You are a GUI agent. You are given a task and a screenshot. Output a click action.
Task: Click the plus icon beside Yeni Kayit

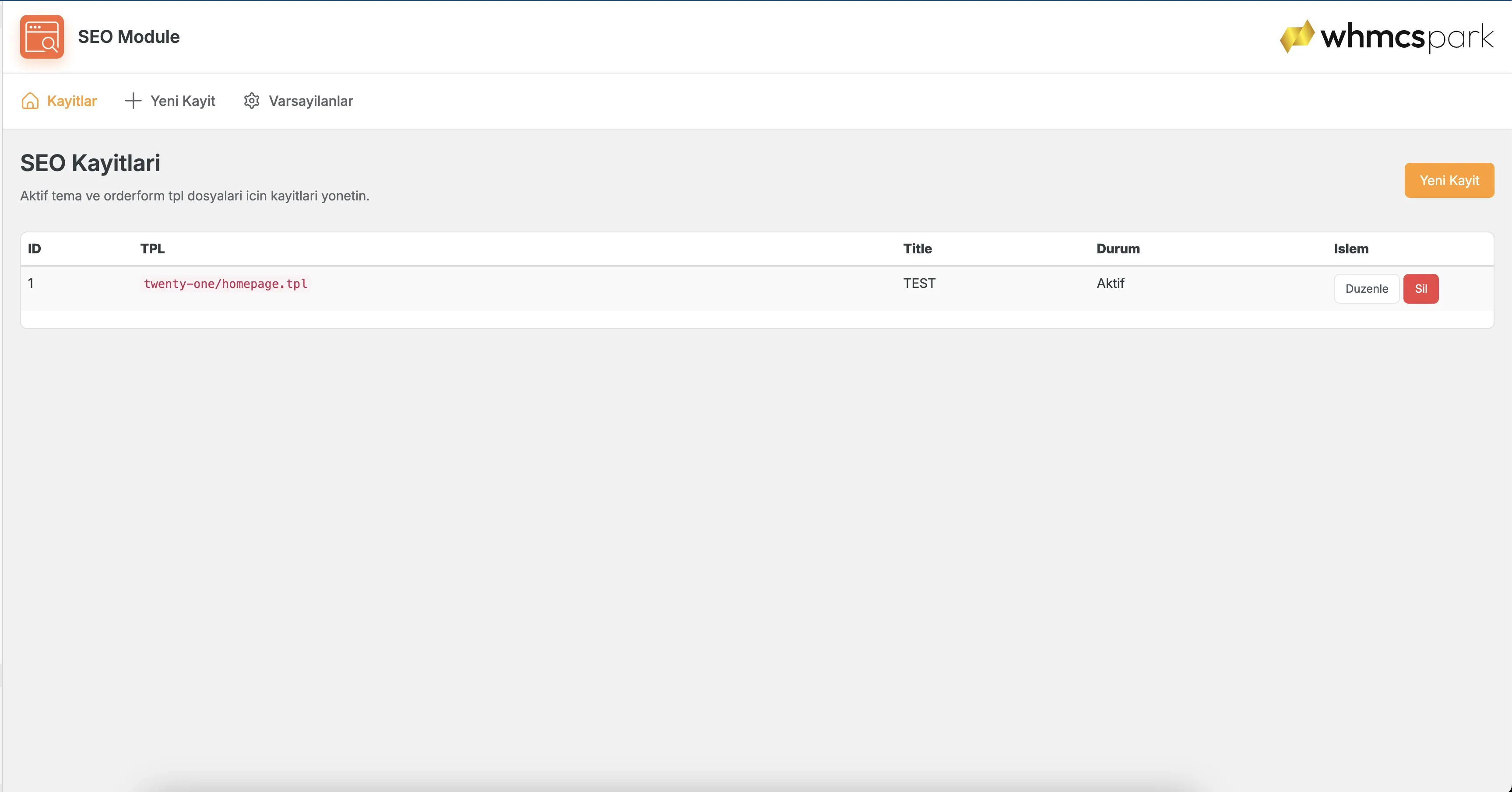[x=133, y=101]
